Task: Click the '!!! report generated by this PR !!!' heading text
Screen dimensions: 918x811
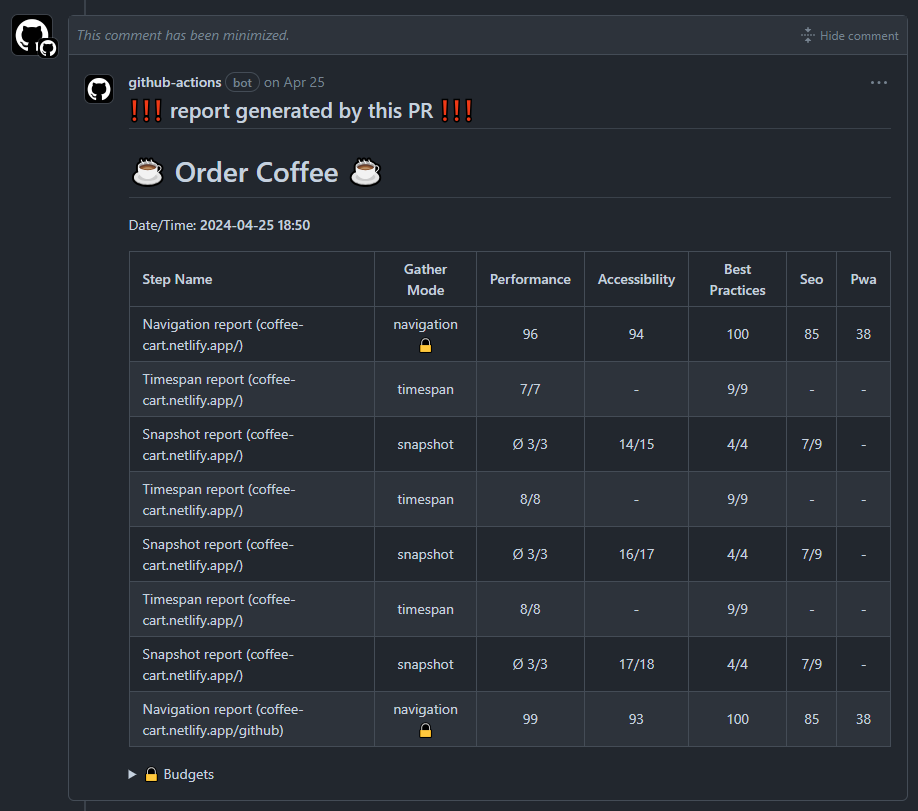Action: 301,111
